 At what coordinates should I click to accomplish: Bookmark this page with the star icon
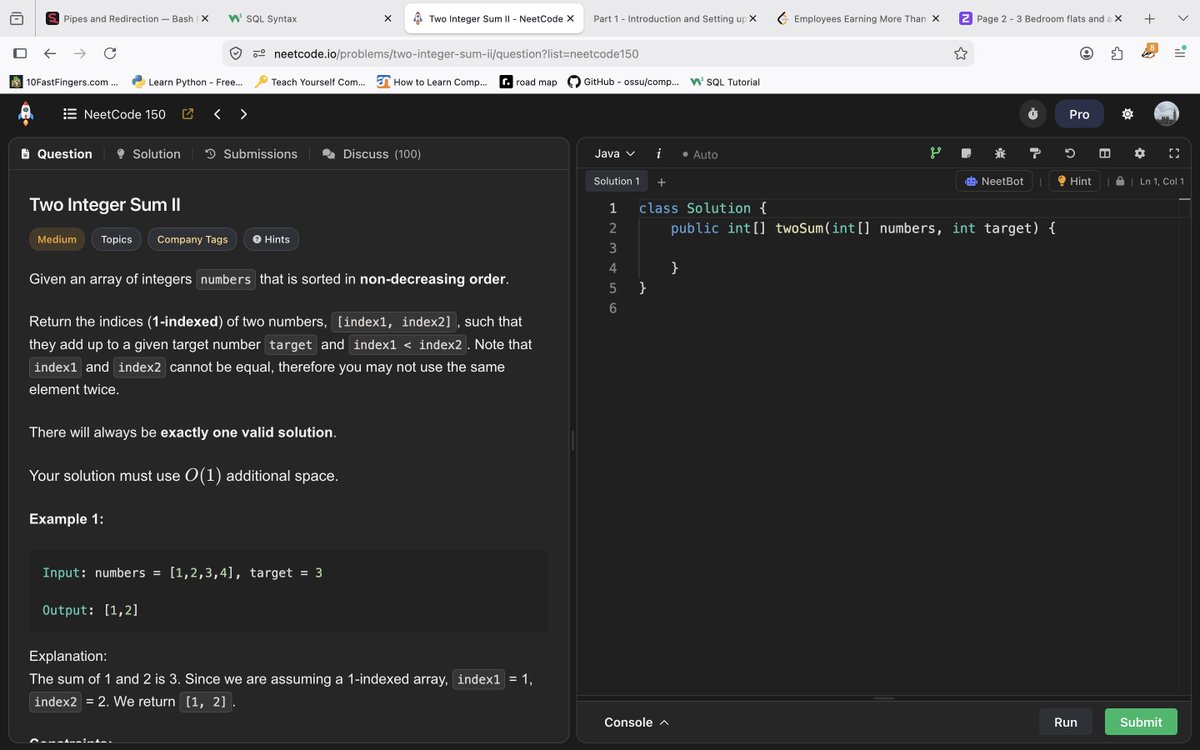[961, 54]
